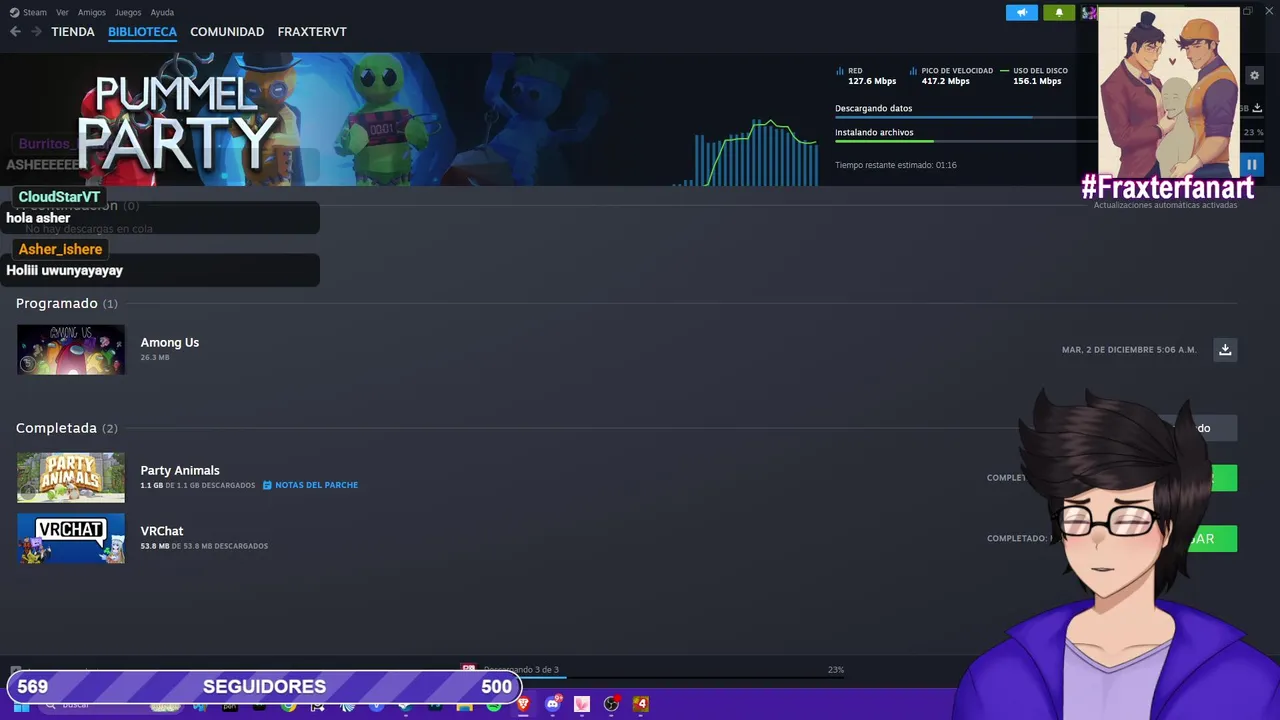This screenshot has height=720, width=1280.
Task: Click the bottom Descargando 3 de 3 status
Action: click(521, 670)
